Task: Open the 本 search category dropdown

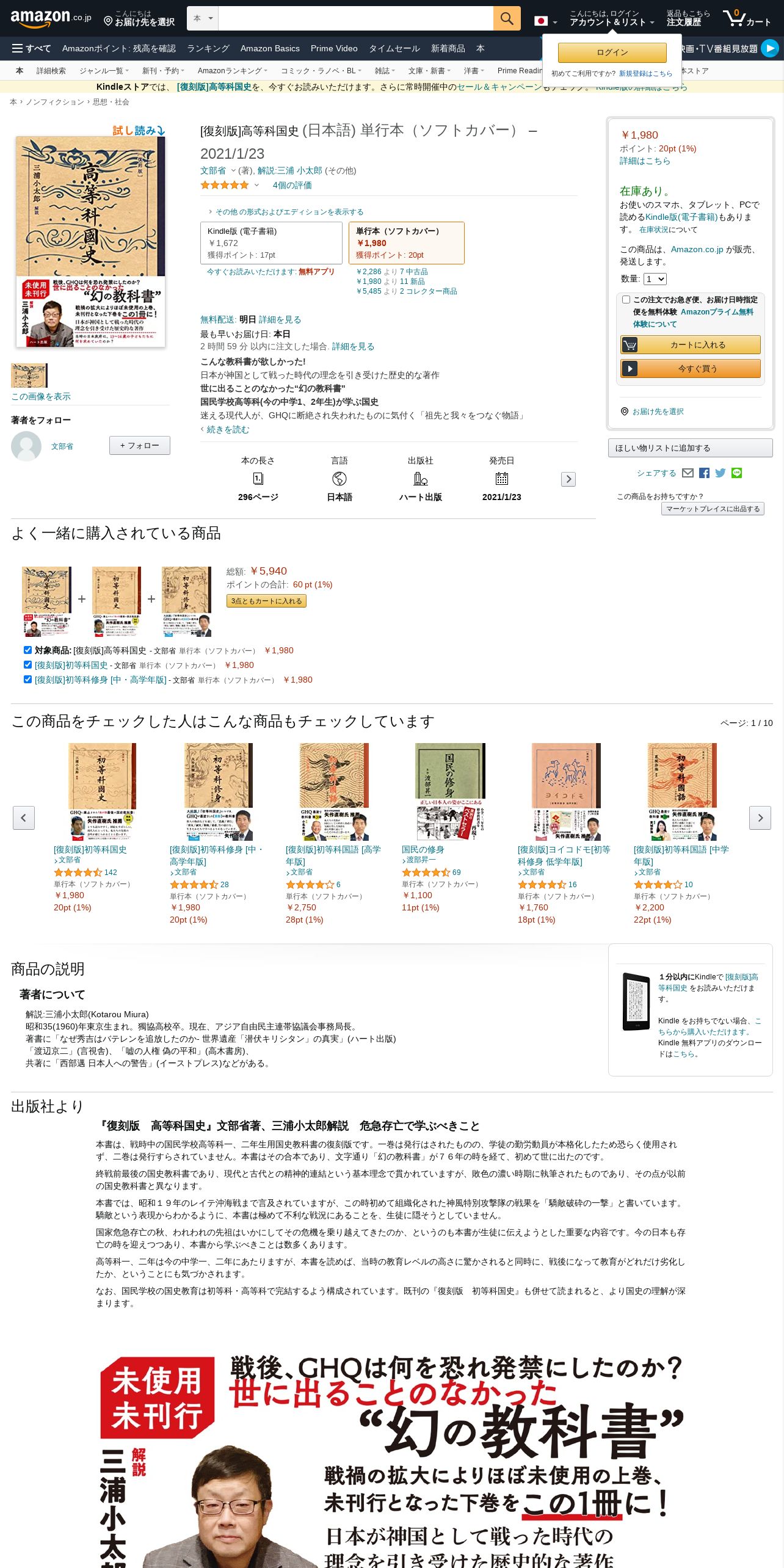Action: point(203,18)
